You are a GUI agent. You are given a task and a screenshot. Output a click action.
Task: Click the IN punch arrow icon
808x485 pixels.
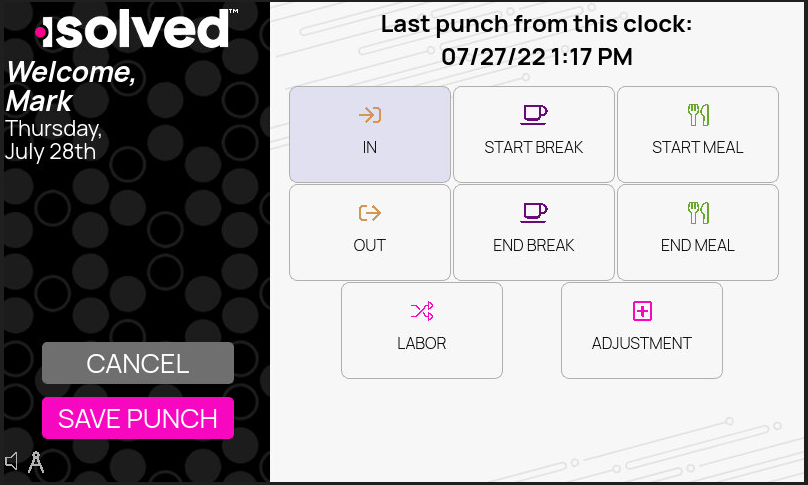pyautogui.click(x=370, y=115)
